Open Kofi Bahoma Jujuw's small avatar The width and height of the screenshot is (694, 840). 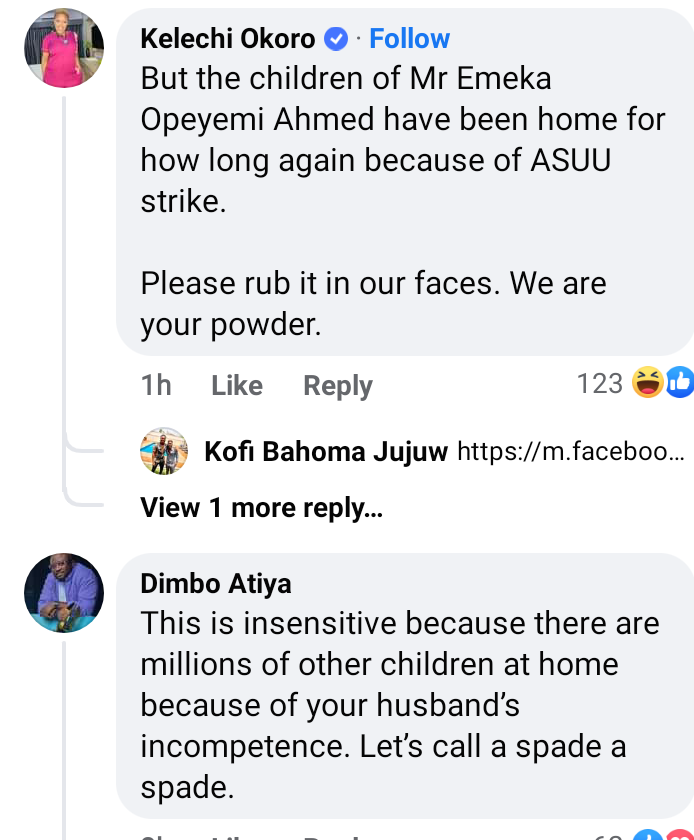[x=164, y=451]
